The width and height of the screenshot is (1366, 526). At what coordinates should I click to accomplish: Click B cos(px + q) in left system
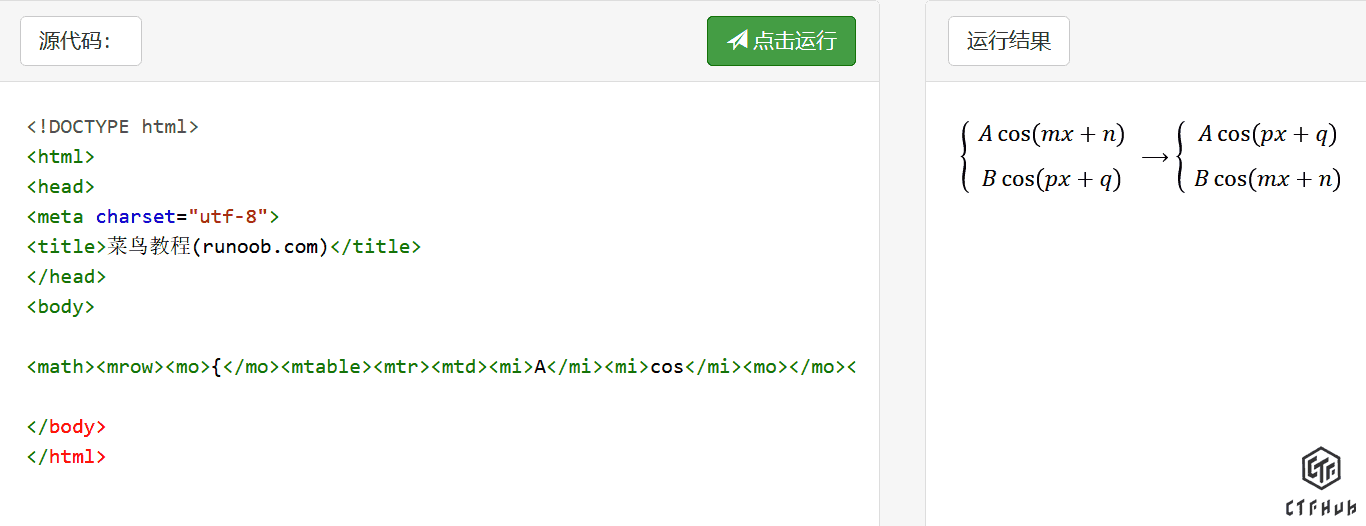(1051, 180)
